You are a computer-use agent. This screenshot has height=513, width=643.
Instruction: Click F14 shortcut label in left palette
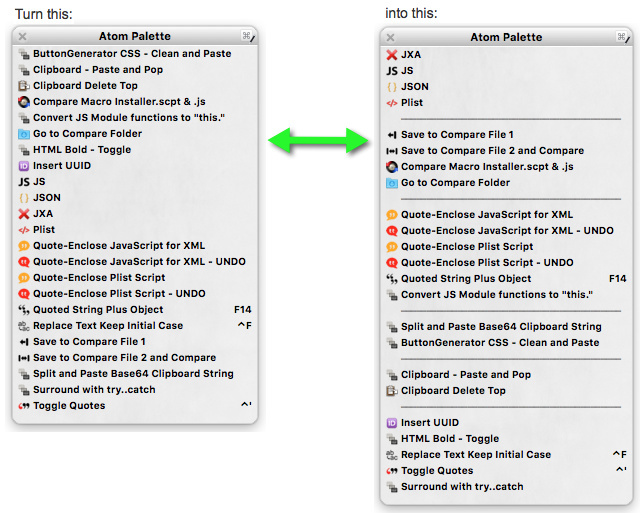pos(243,310)
